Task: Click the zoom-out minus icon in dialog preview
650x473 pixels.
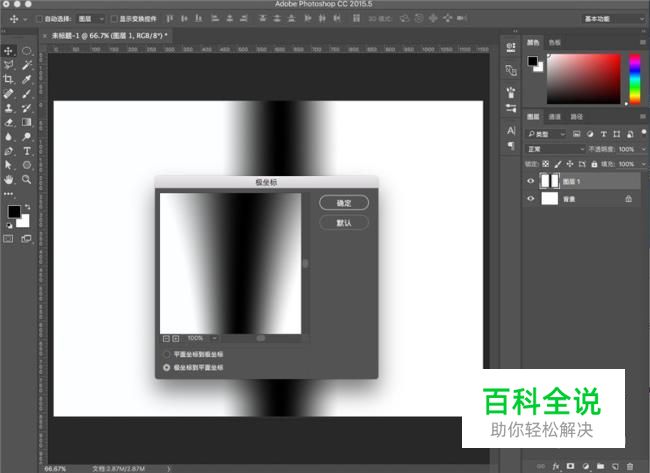Action: pos(166,338)
